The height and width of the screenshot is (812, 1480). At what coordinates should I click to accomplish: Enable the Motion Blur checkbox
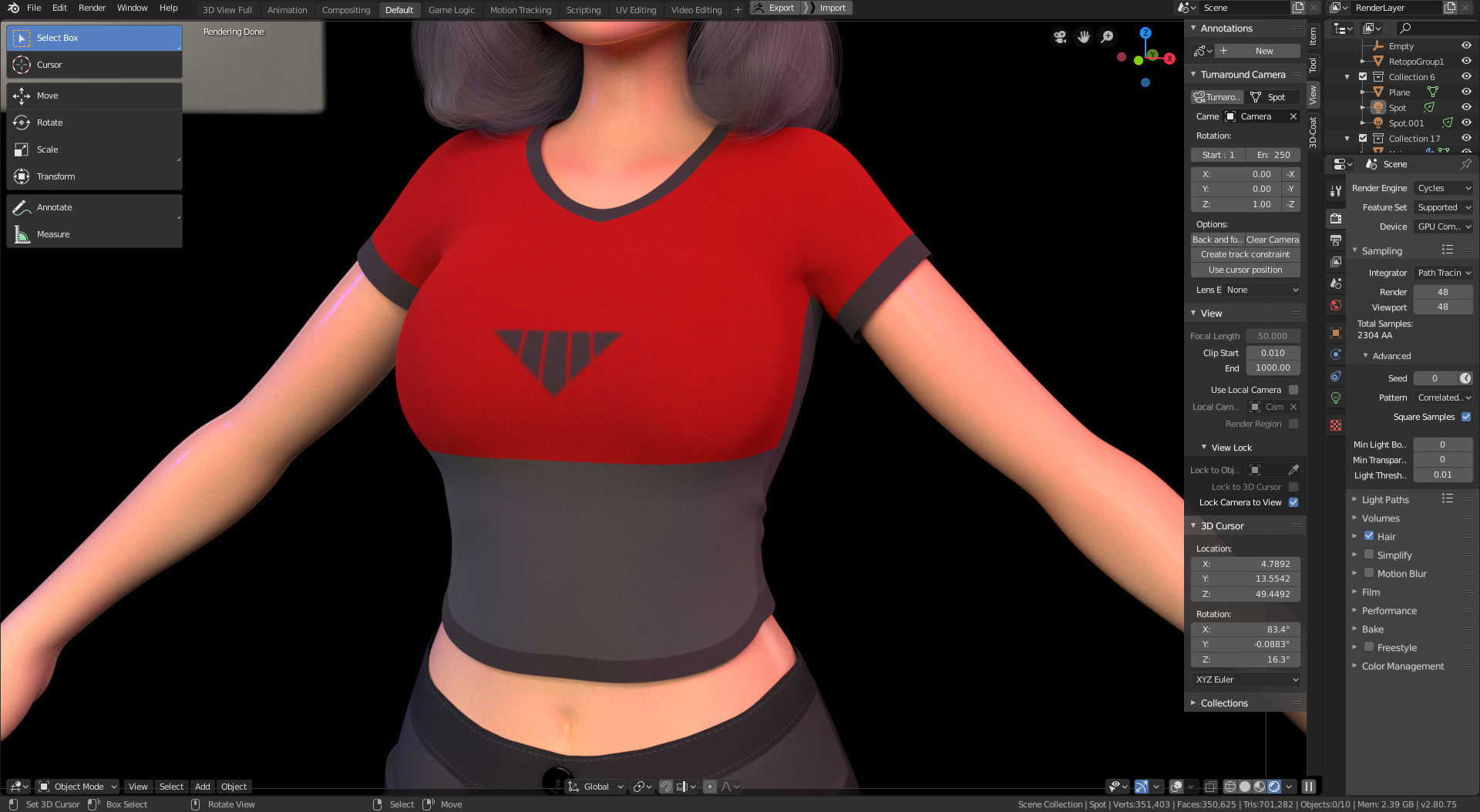(x=1369, y=572)
